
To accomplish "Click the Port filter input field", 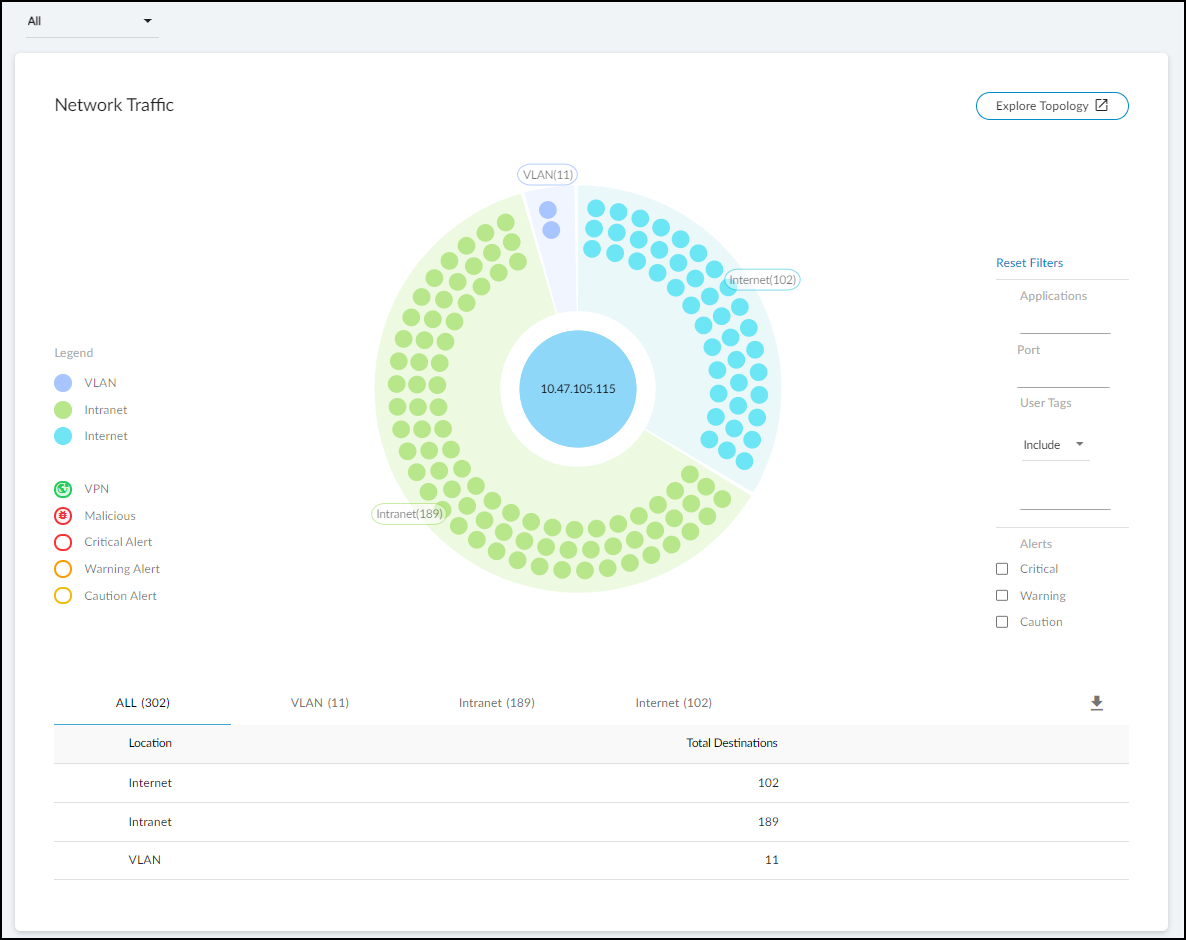I will pos(1063,376).
